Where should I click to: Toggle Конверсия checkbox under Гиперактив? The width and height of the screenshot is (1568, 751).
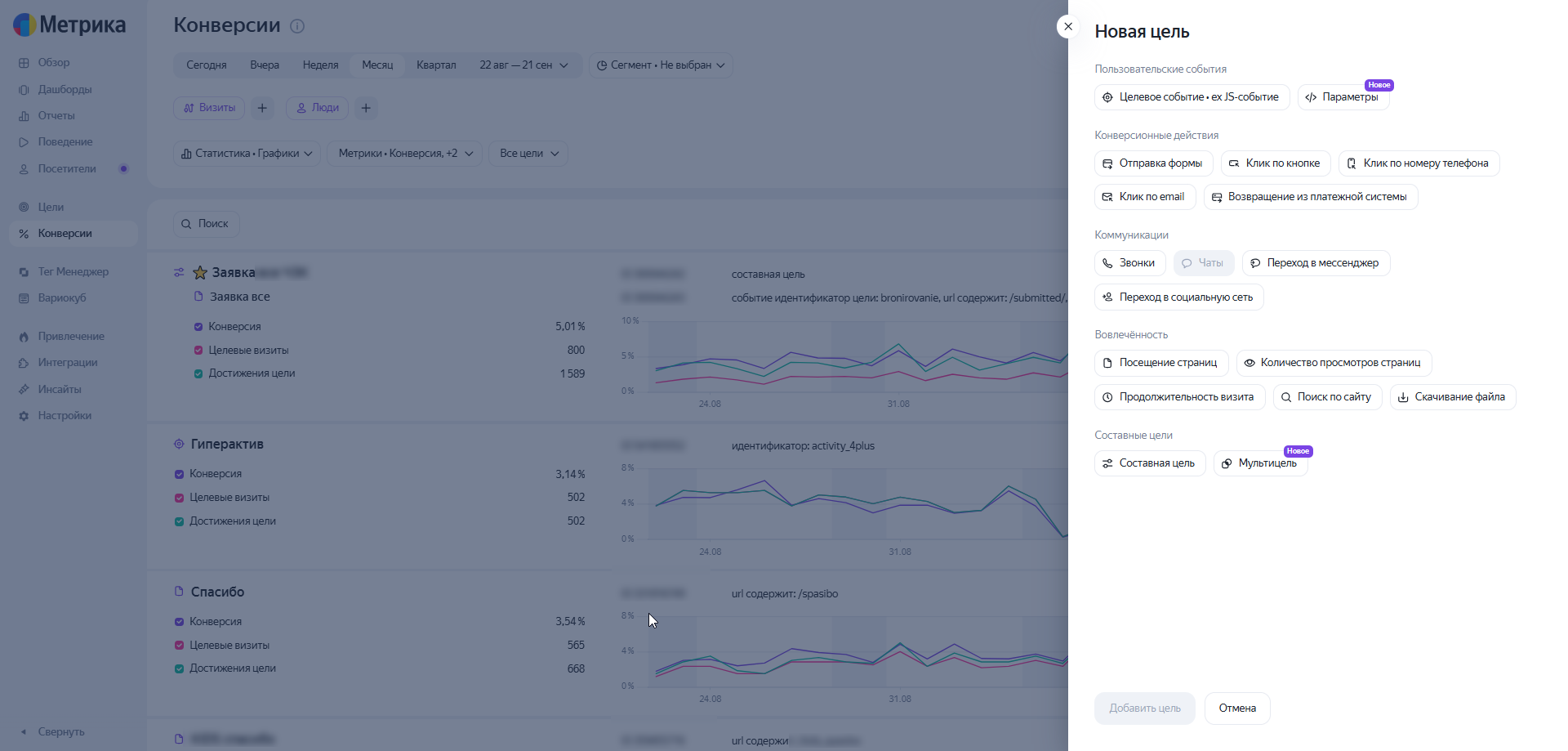coord(179,474)
